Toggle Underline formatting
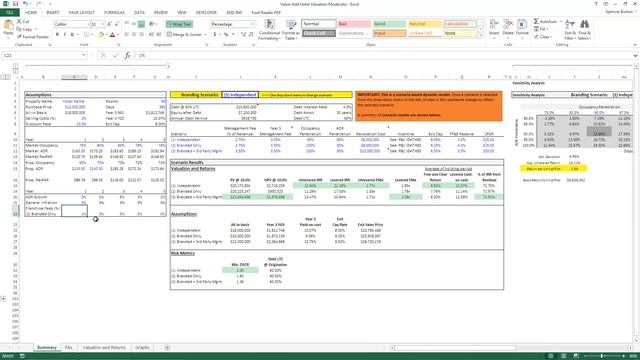The width and height of the screenshot is (640, 360). pyautogui.click(x=72, y=35)
